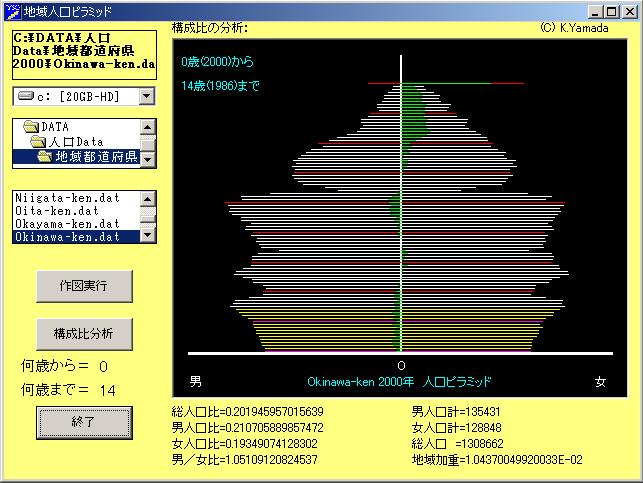Click the folder list scrollbar thumb
Viewport: 643px width, 483px height.
pos(148,144)
